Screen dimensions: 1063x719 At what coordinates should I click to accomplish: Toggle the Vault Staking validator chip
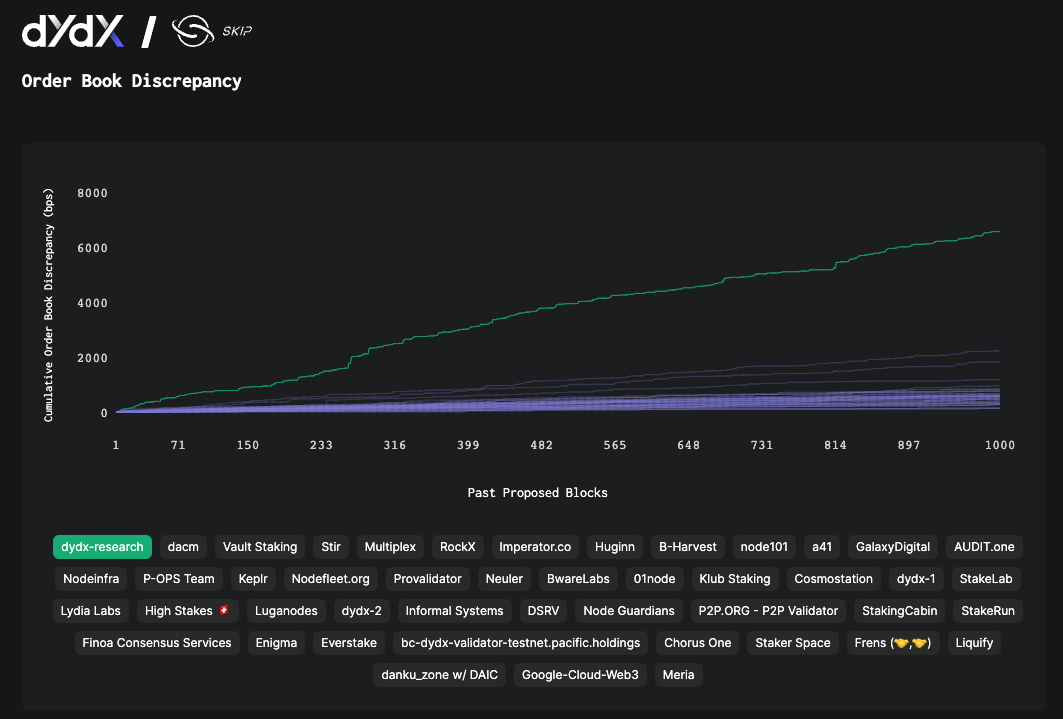[260, 547]
